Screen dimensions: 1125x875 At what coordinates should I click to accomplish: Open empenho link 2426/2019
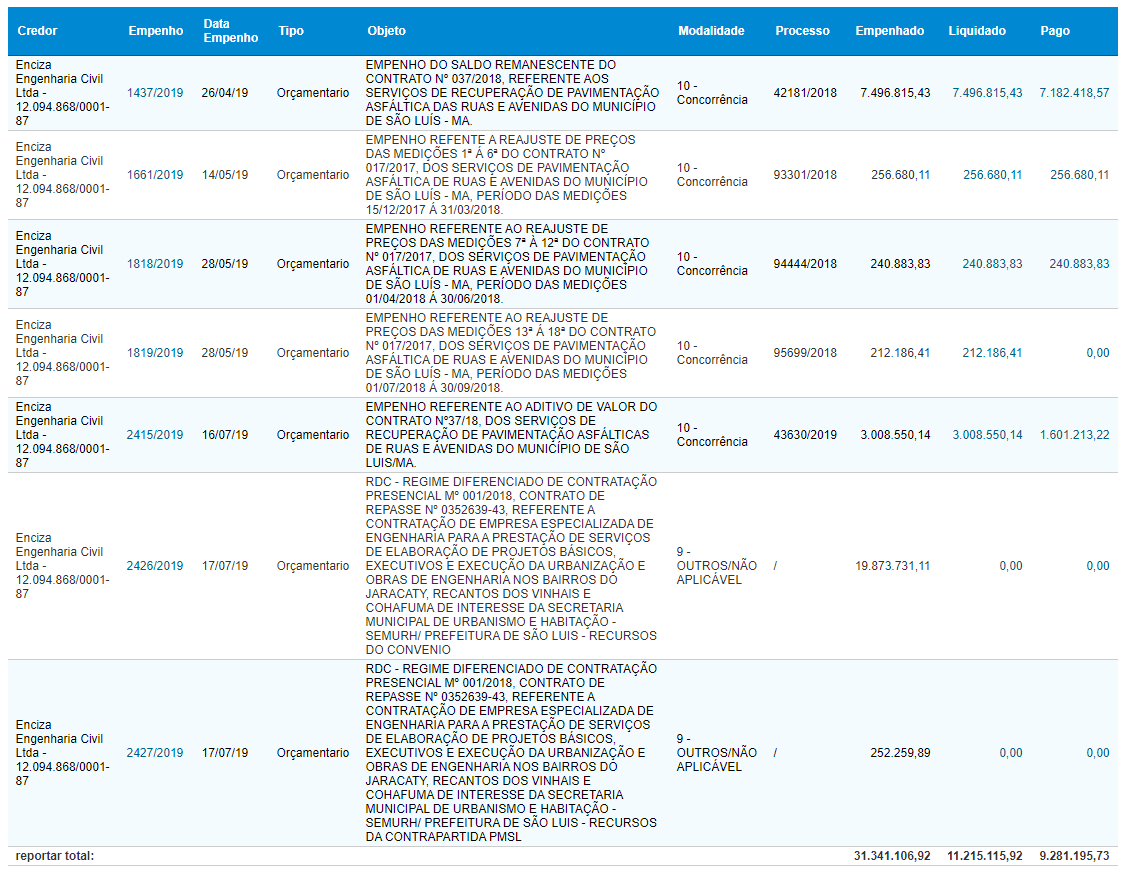click(x=155, y=566)
